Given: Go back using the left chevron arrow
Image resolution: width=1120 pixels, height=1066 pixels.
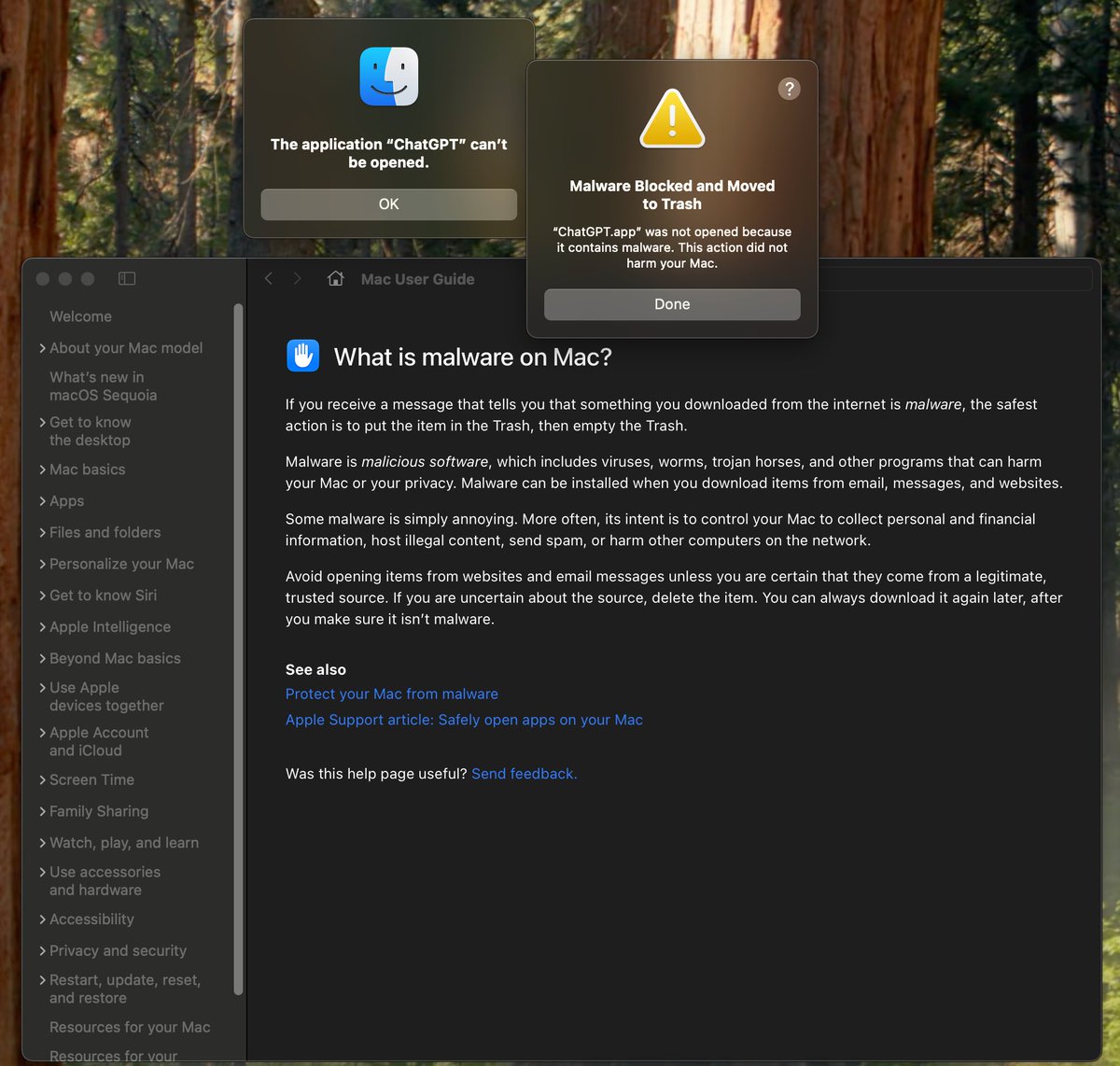Looking at the screenshot, I should click(269, 279).
